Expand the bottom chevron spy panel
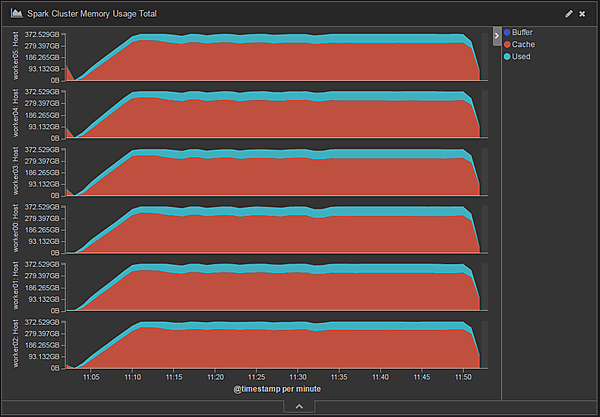The height and width of the screenshot is (417, 600). 299,406
